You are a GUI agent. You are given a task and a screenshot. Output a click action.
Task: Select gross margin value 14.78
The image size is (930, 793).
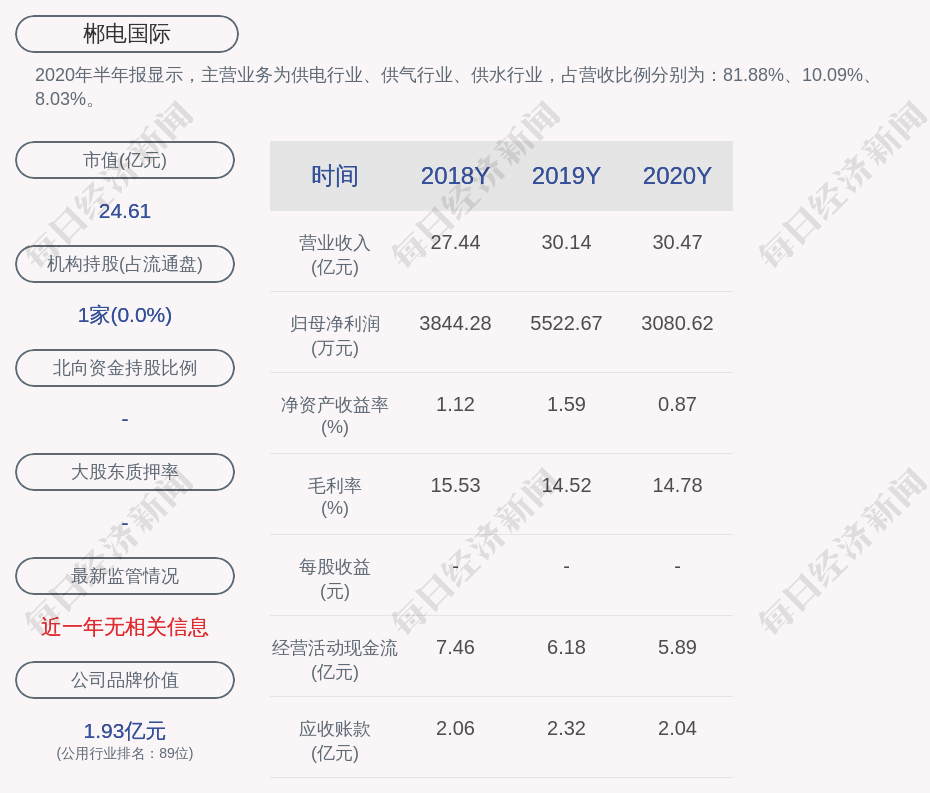coord(677,485)
